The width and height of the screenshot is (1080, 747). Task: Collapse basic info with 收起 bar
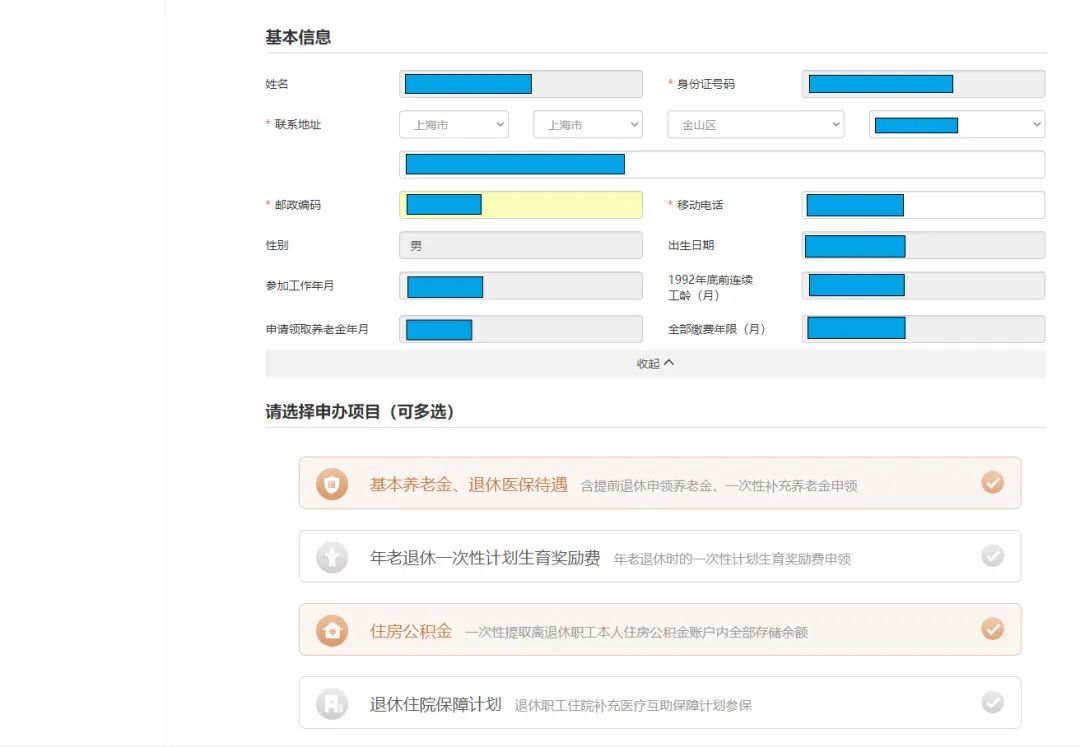point(655,364)
